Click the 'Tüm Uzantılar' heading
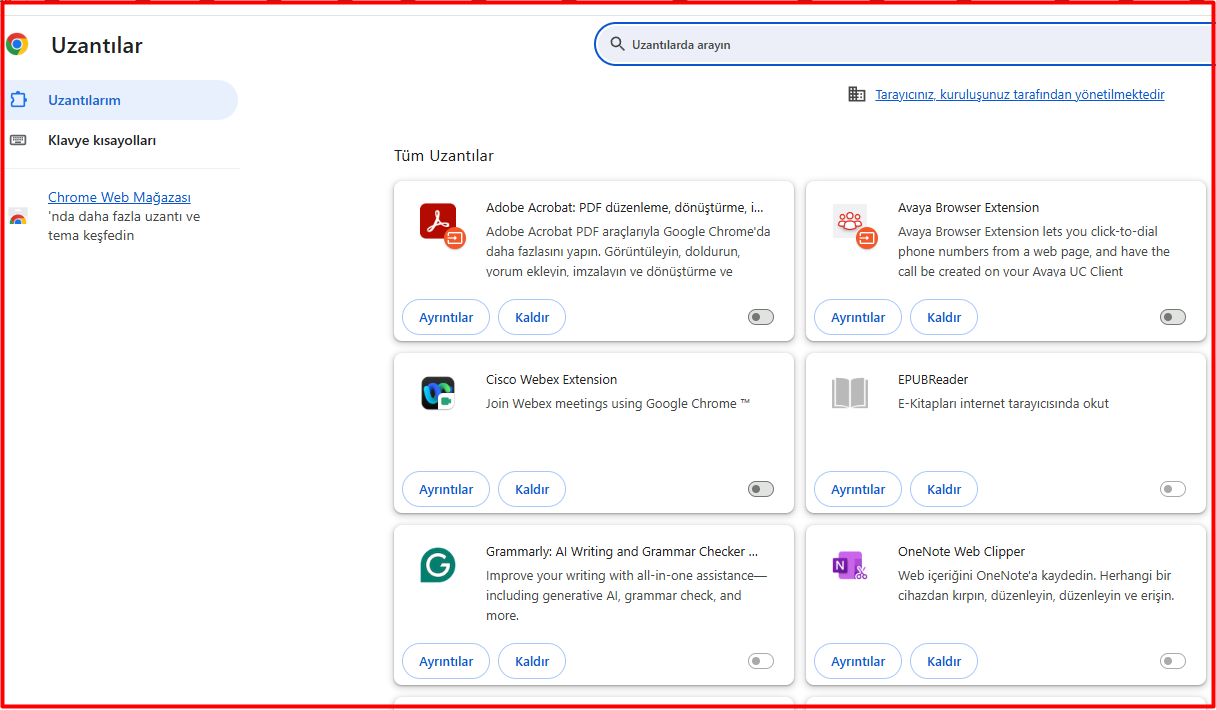This screenshot has width=1216, height=710. (444, 156)
